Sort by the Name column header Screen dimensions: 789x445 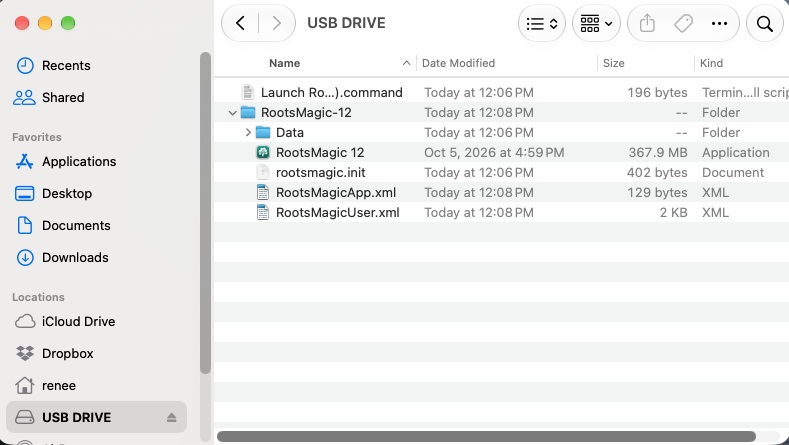coord(284,63)
